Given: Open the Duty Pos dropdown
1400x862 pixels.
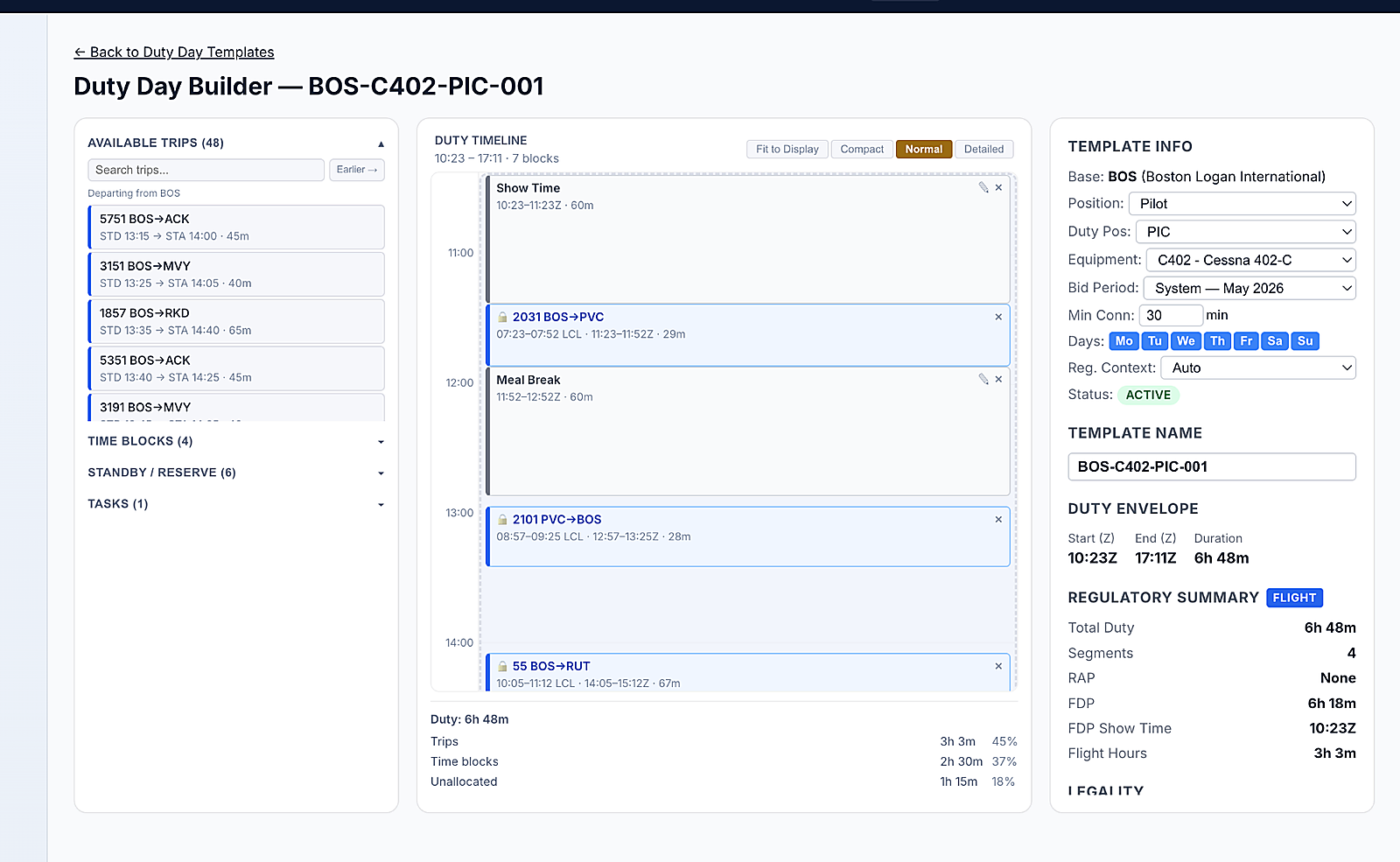Looking at the screenshot, I should coord(1246,232).
